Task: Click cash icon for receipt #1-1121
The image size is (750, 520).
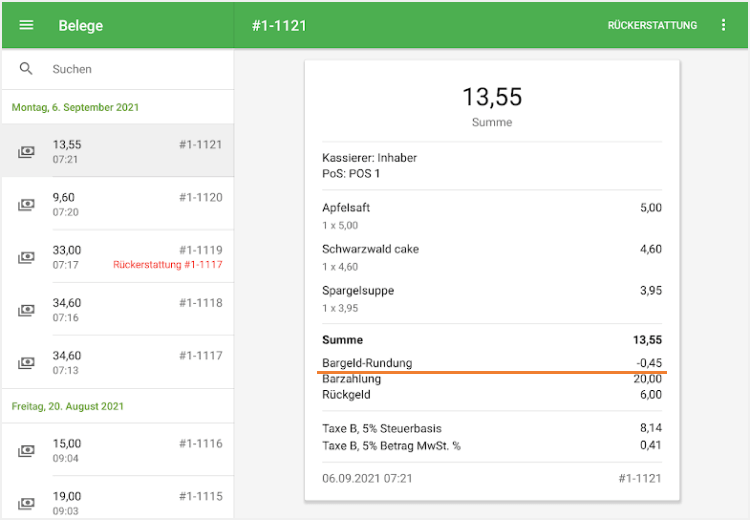Action: pyautogui.click(x=27, y=152)
